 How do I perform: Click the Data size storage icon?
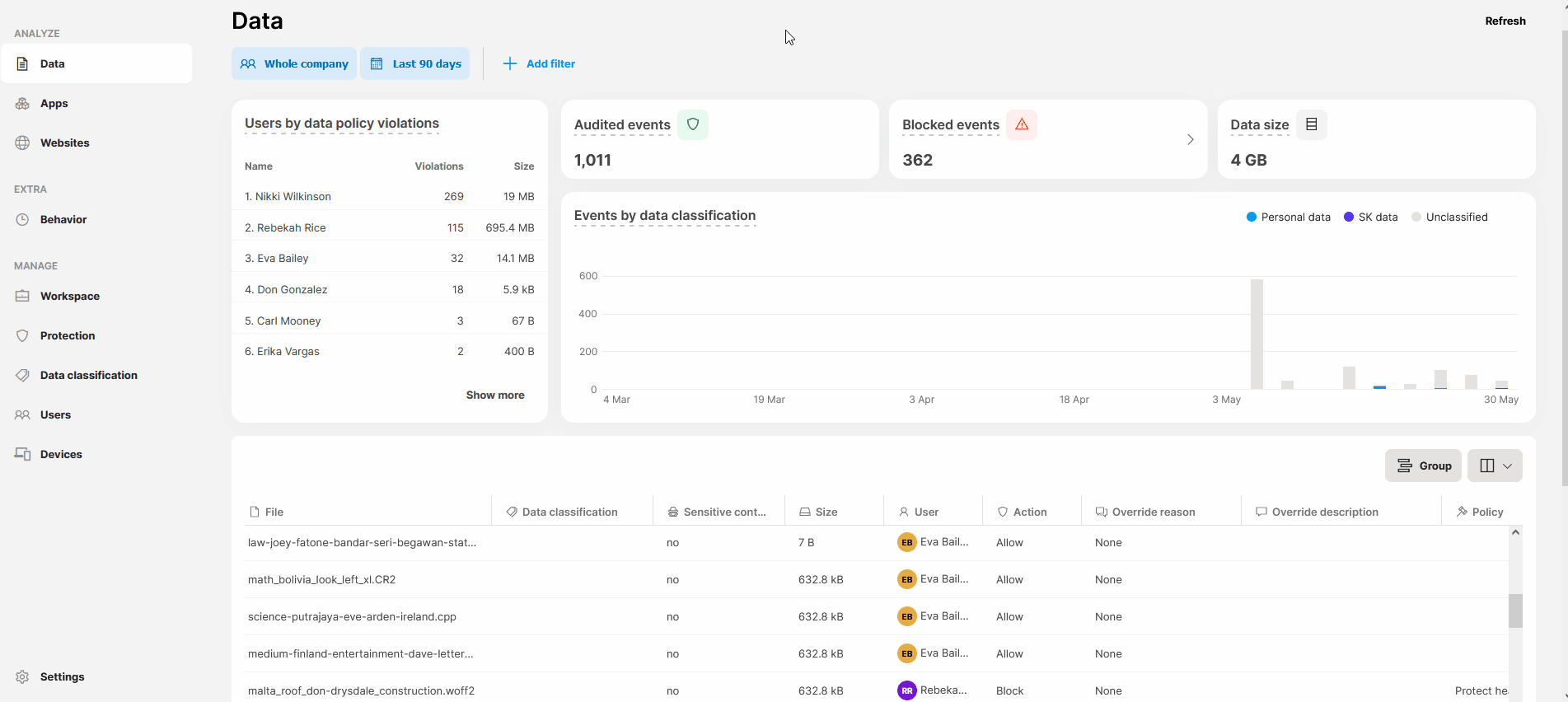(x=1311, y=124)
